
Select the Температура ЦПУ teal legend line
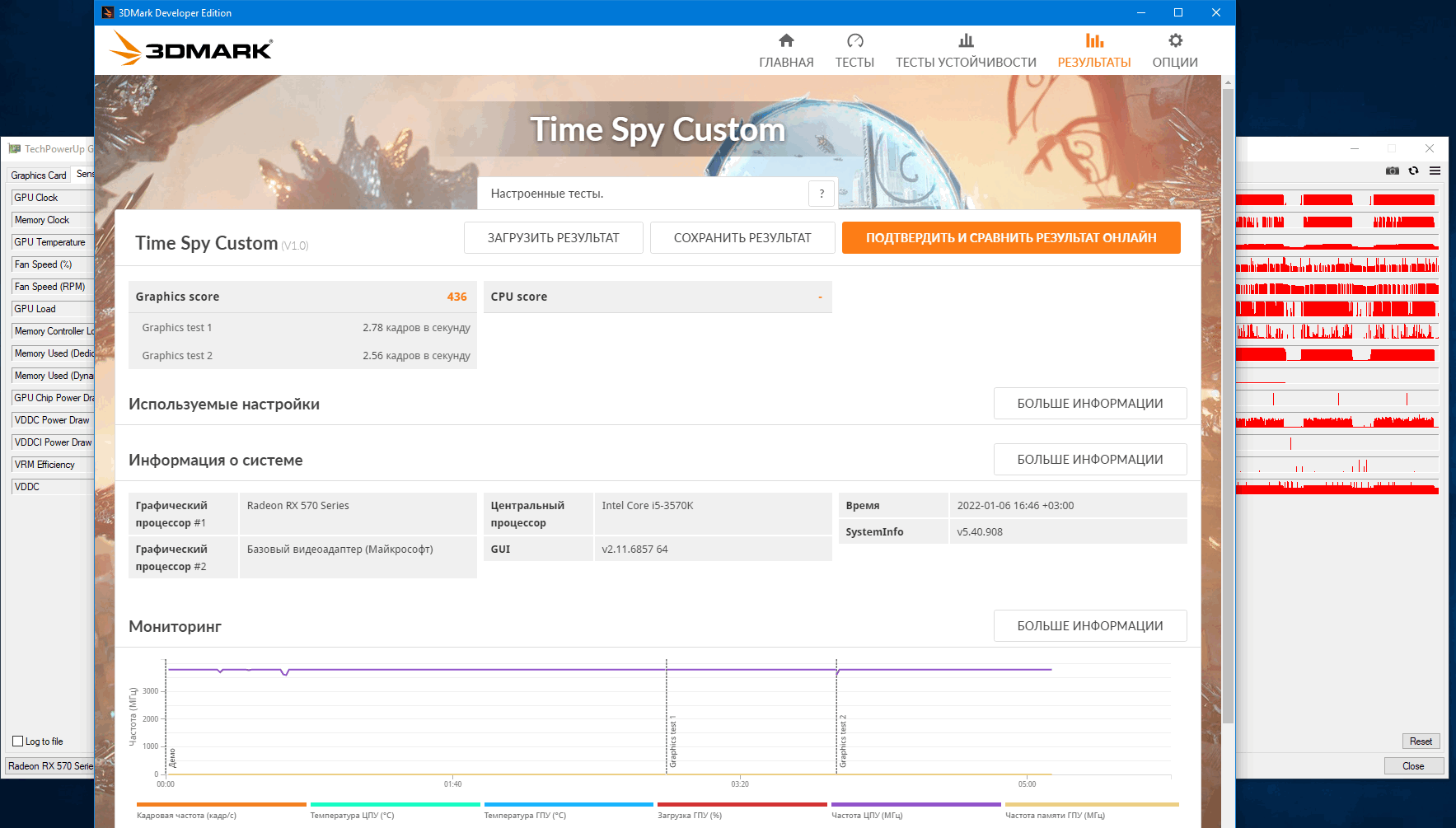pyautogui.click(x=395, y=804)
